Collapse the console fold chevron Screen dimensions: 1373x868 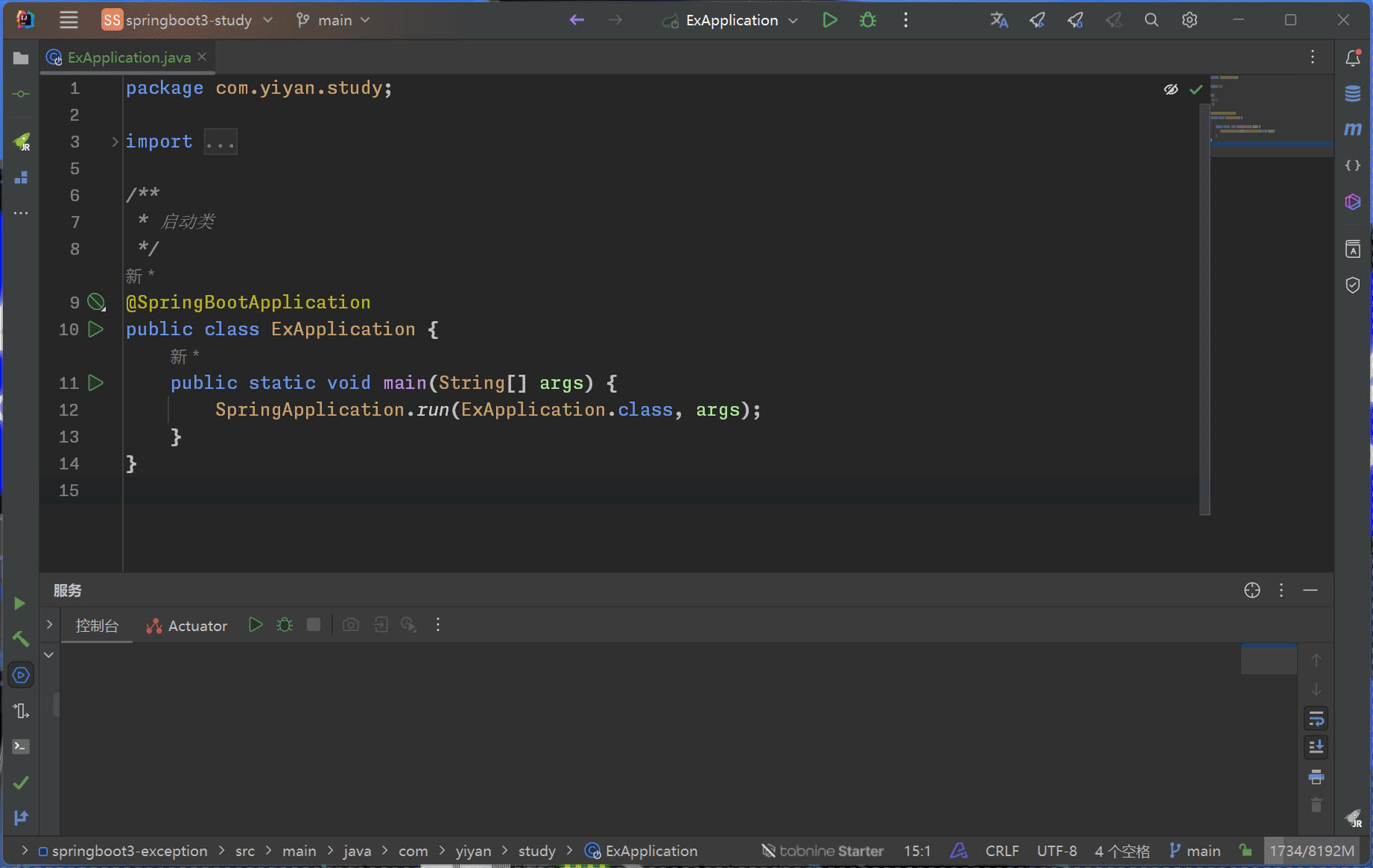[48, 655]
